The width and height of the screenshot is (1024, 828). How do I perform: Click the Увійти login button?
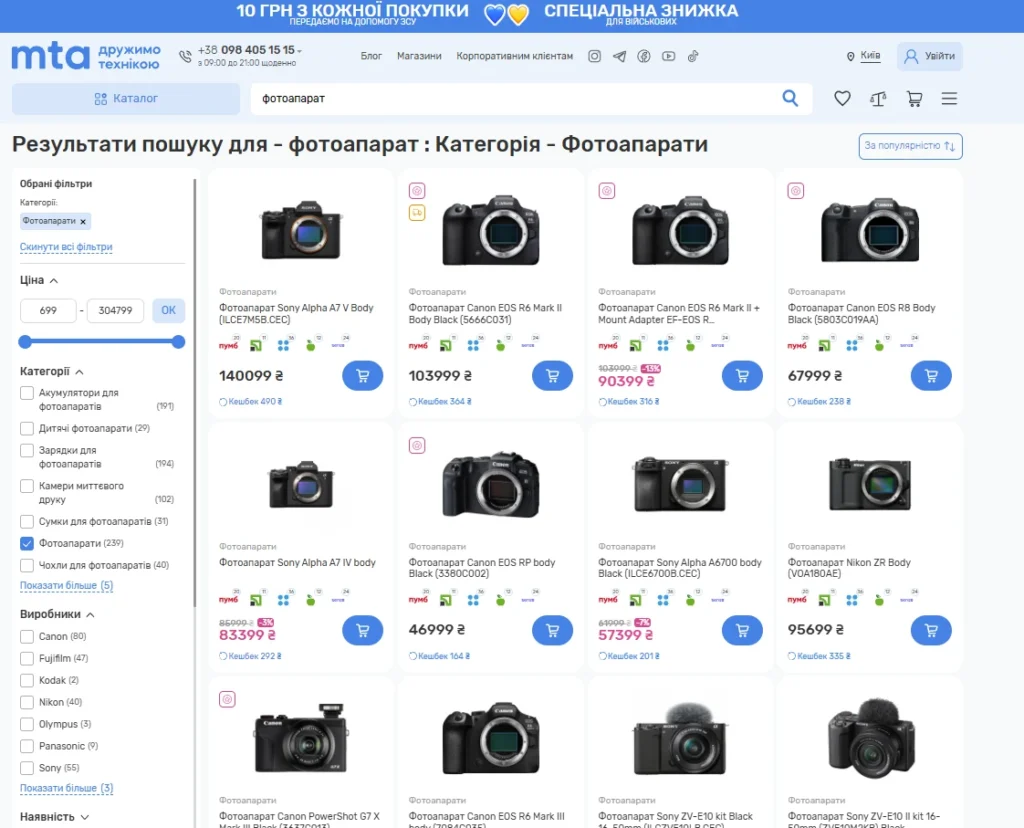(929, 56)
